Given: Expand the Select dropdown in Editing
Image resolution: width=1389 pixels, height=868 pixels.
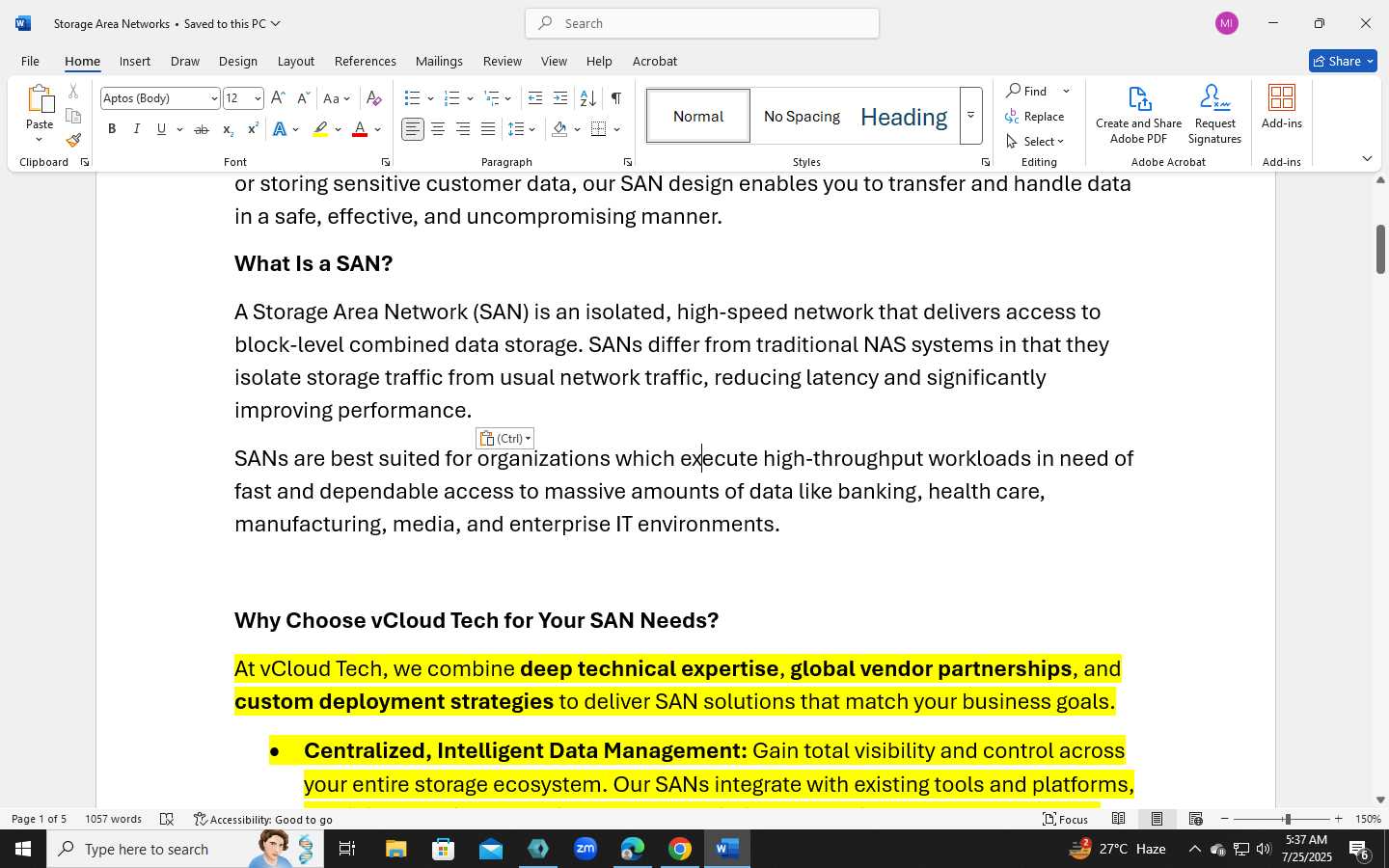Looking at the screenshot, I should pyautogui.click(x=1036, y=142).
